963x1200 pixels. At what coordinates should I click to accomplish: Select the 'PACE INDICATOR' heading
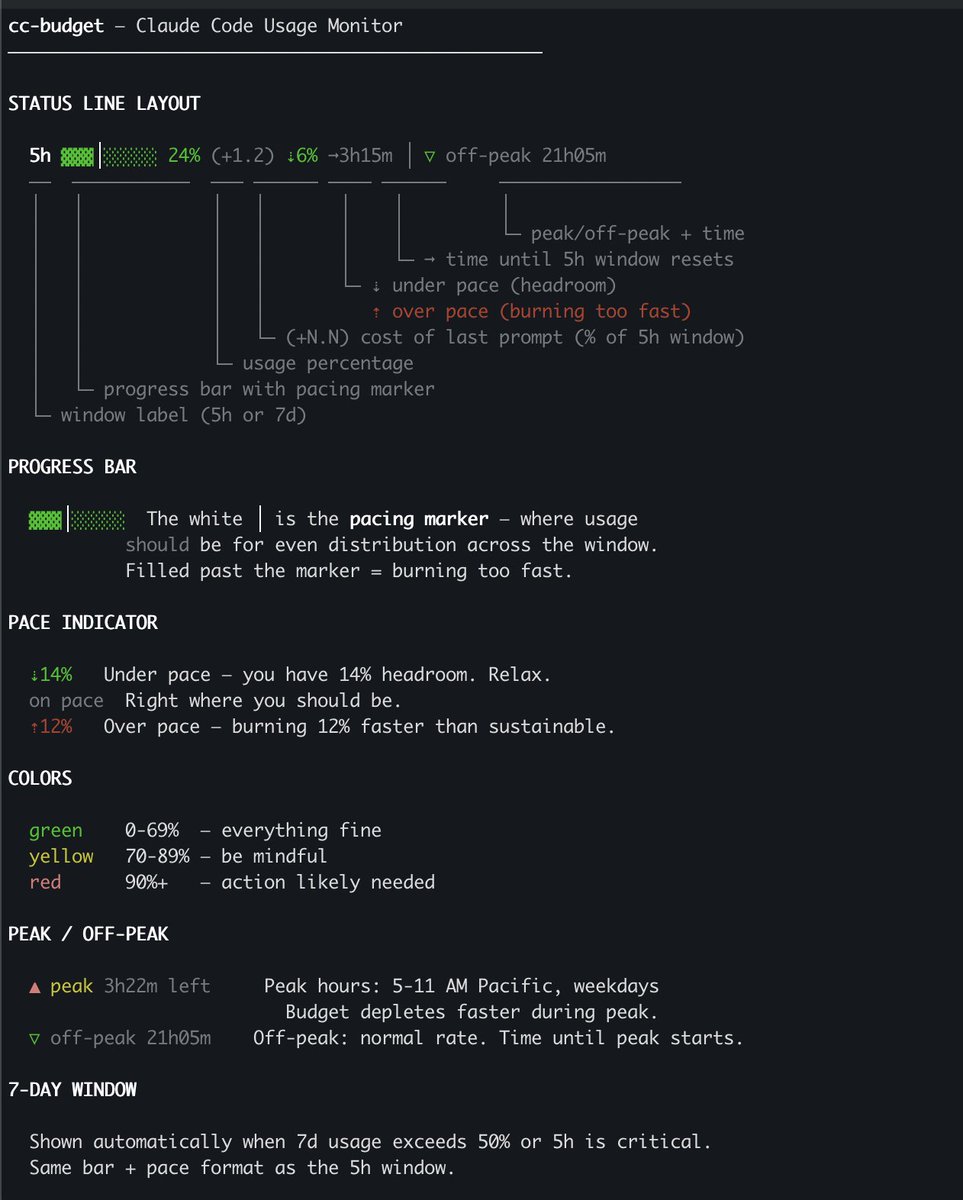click(x=83, y=622)
